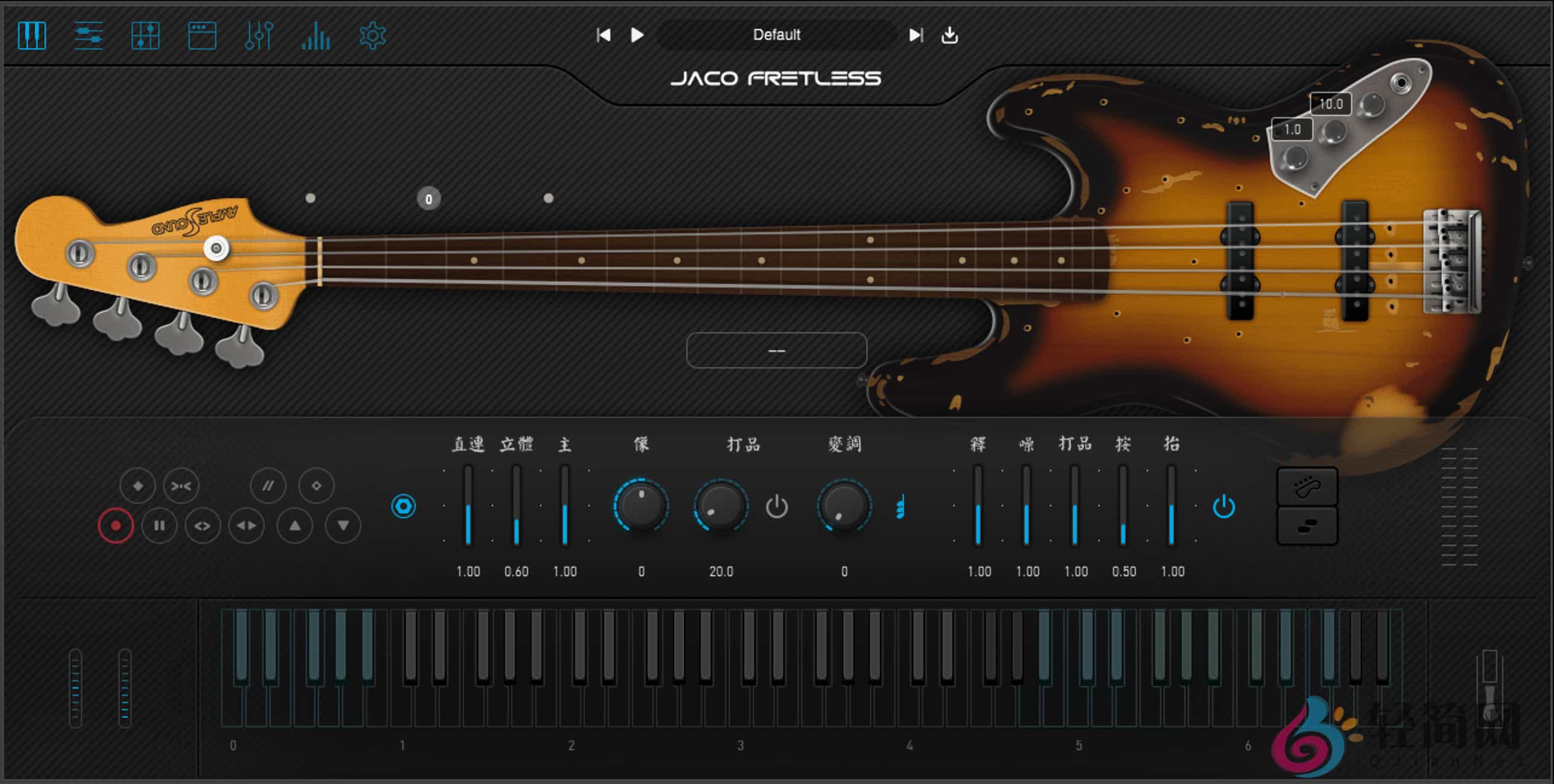Open the amp simulator panel icon
This screenshot has height=784, width=1554.
[x=202, y=35]
